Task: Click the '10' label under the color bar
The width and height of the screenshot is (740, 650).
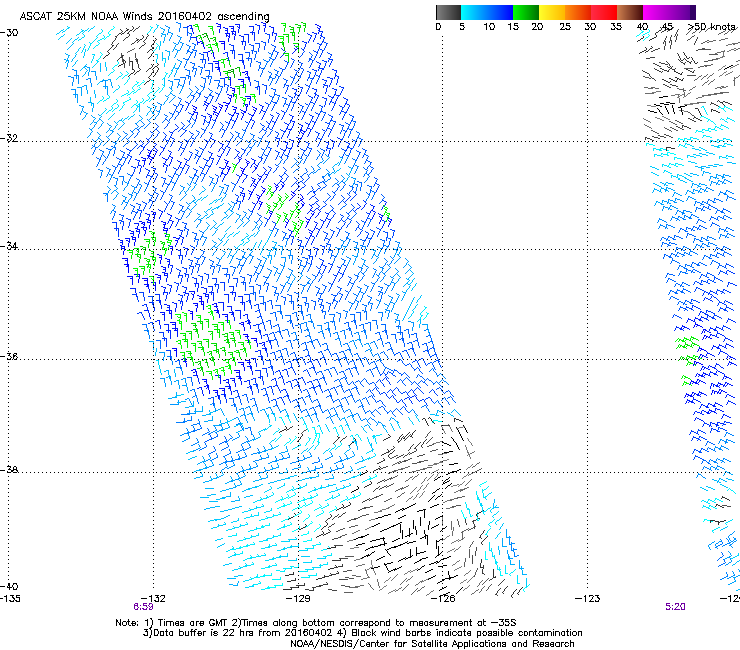Action: [489, 27]
